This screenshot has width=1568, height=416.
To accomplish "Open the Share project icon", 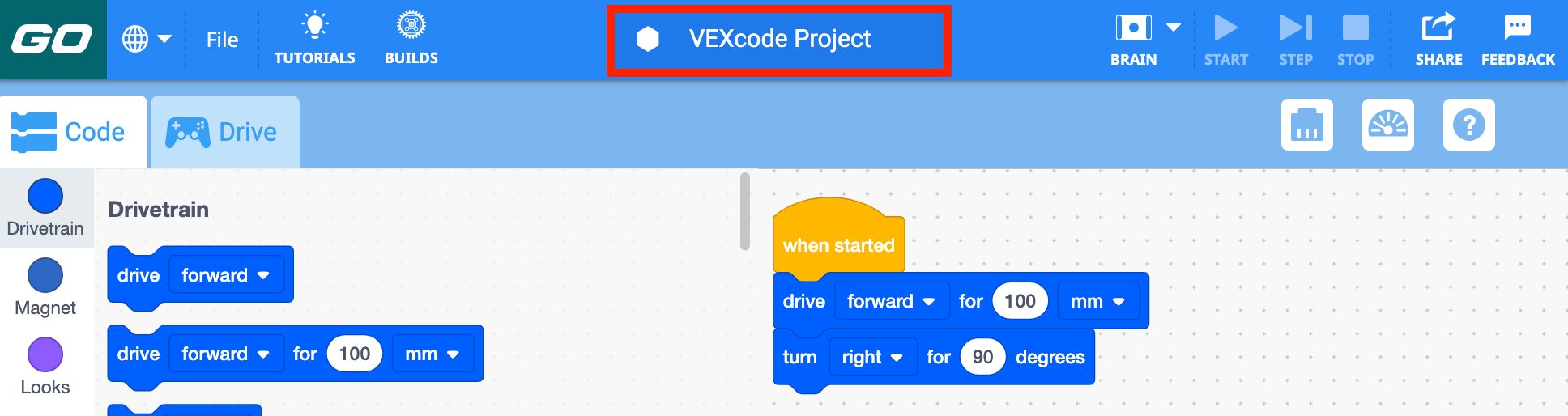I will coord(1438,27).
